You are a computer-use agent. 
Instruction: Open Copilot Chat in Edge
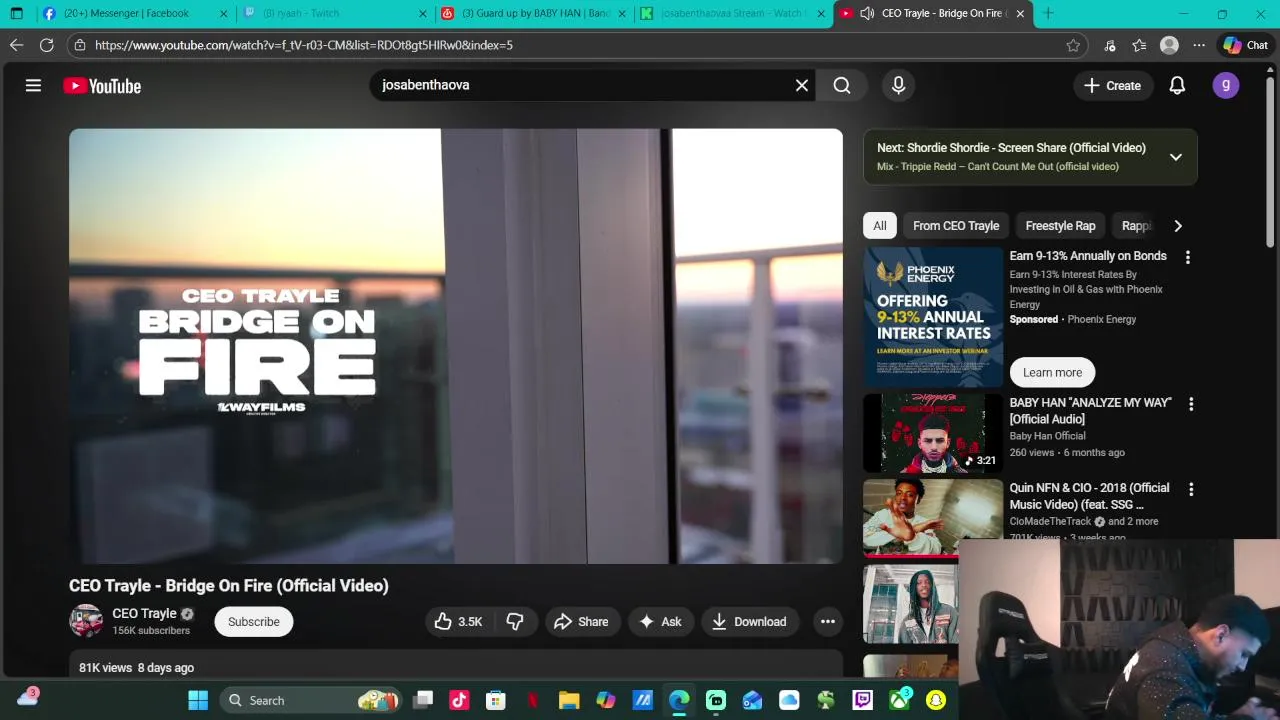1245,45
